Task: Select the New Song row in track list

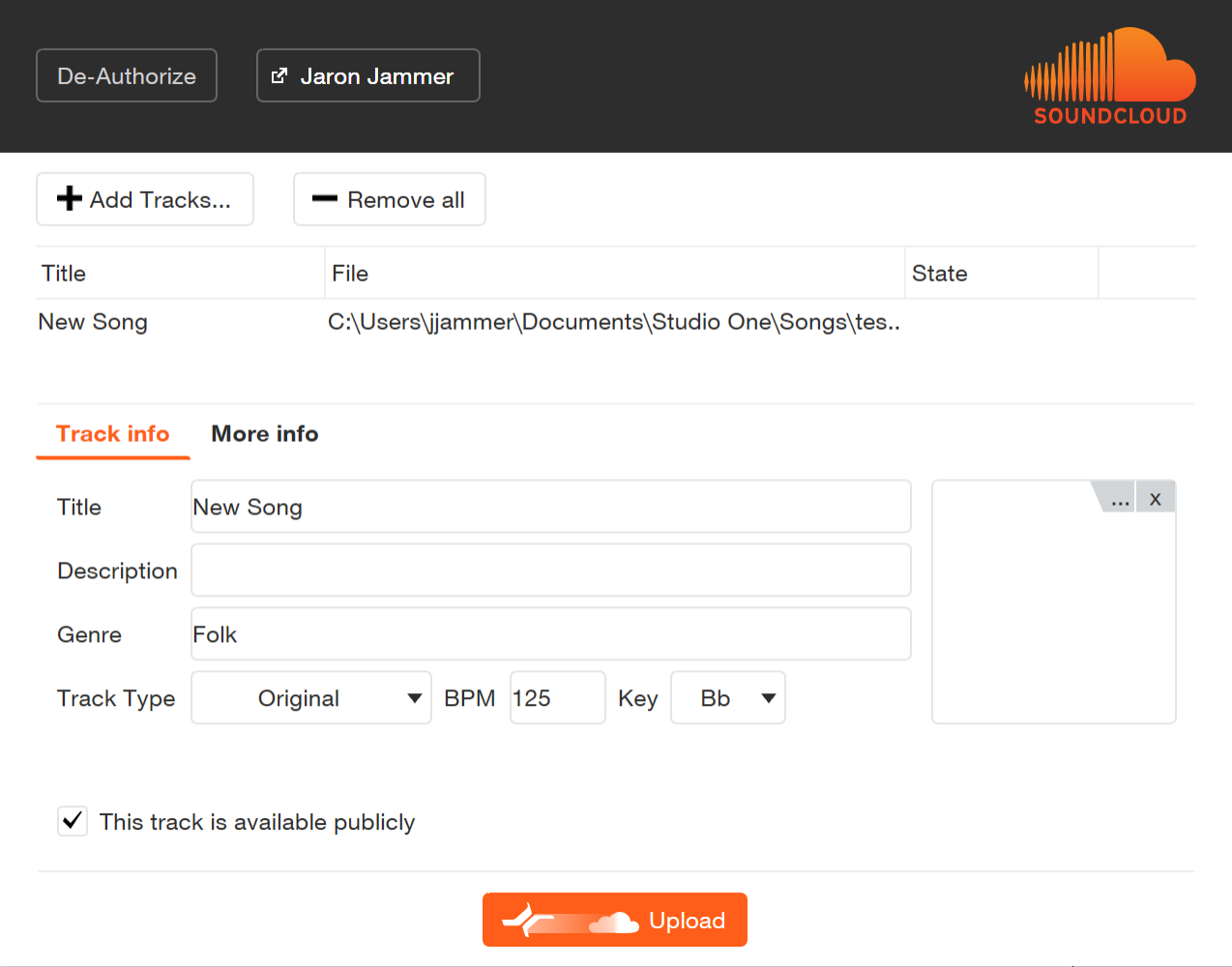Action: (x=616, y=322)
